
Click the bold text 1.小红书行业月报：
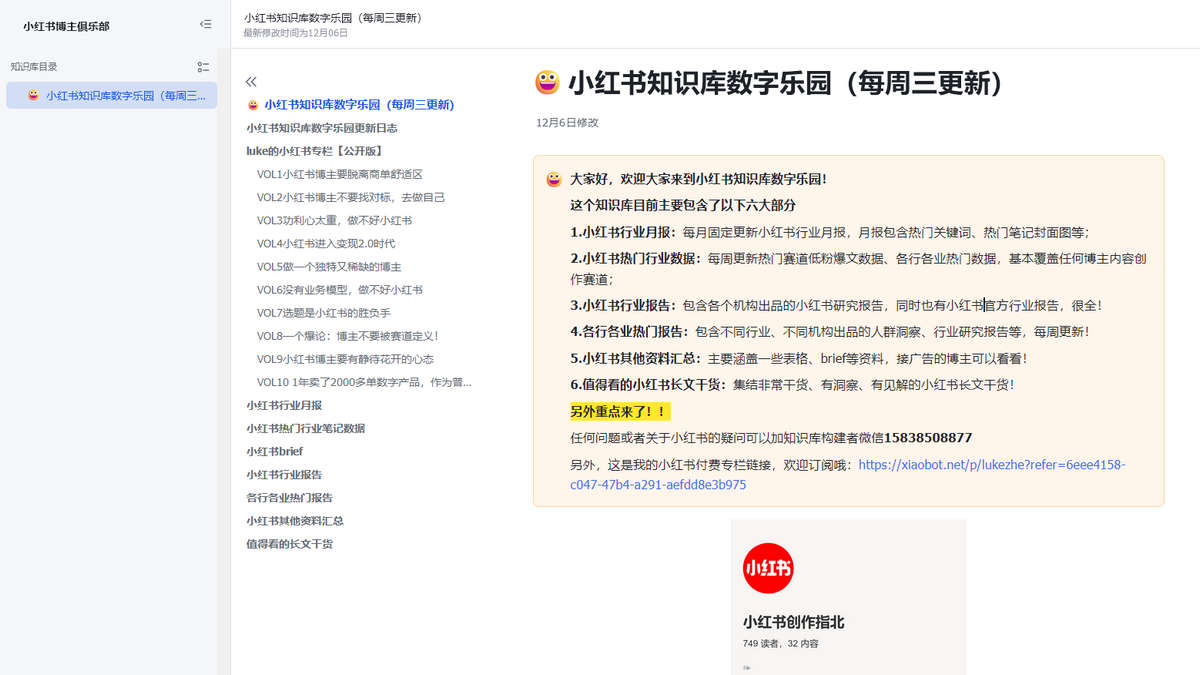(x=624, y=232)
